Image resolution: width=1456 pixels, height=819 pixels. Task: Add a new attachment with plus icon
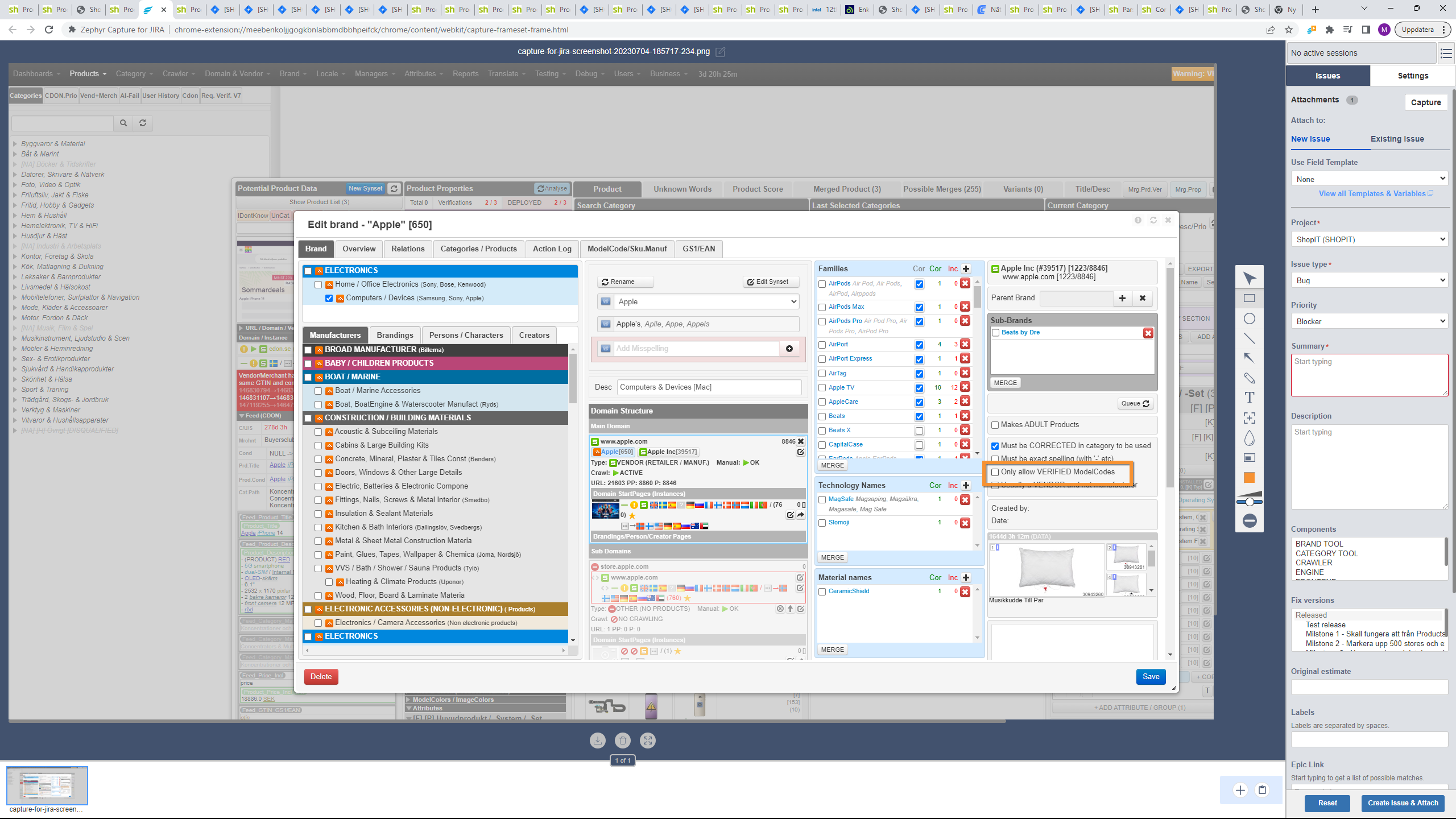click(x=1240, y=790)
